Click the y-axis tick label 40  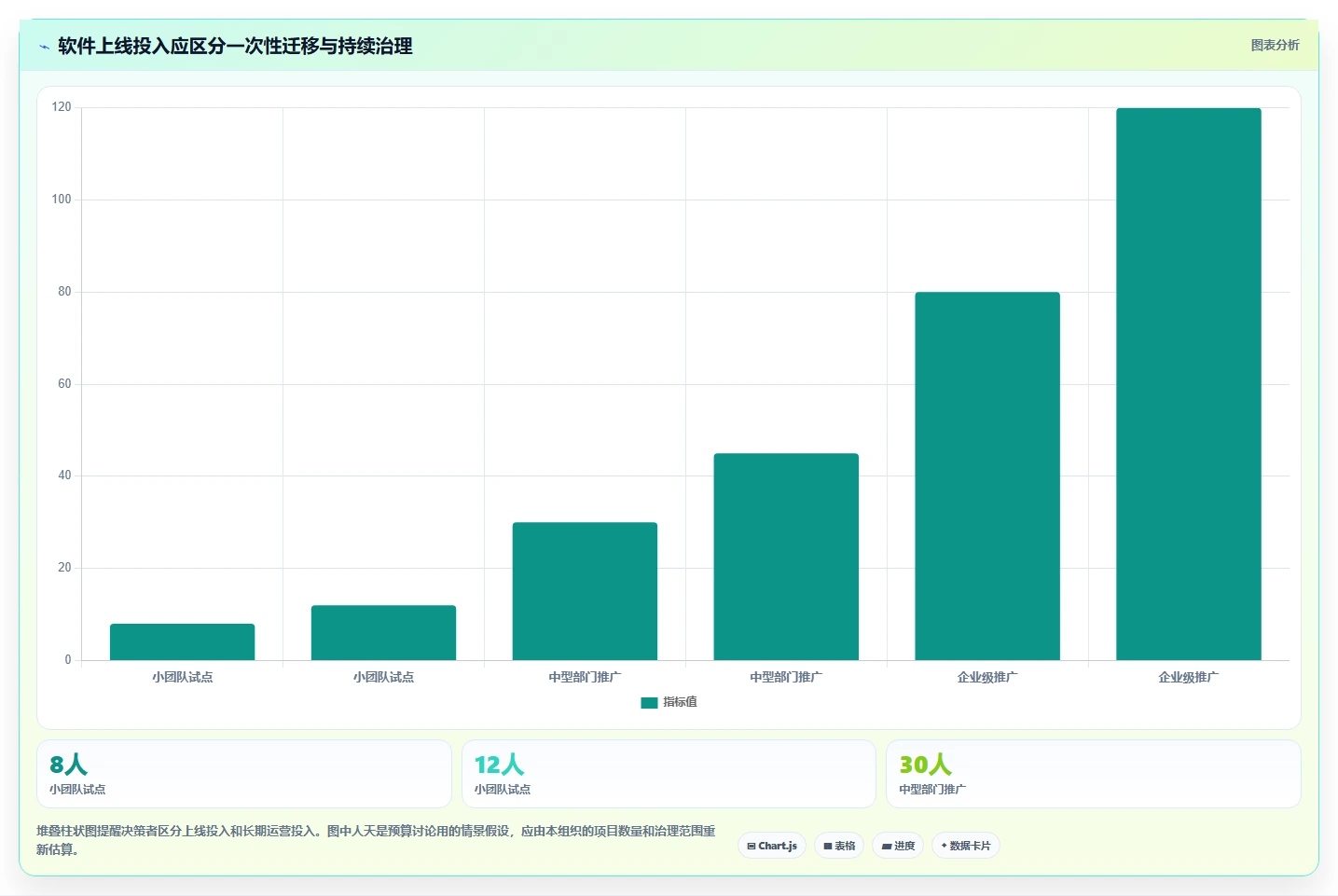tap(64, 476)
